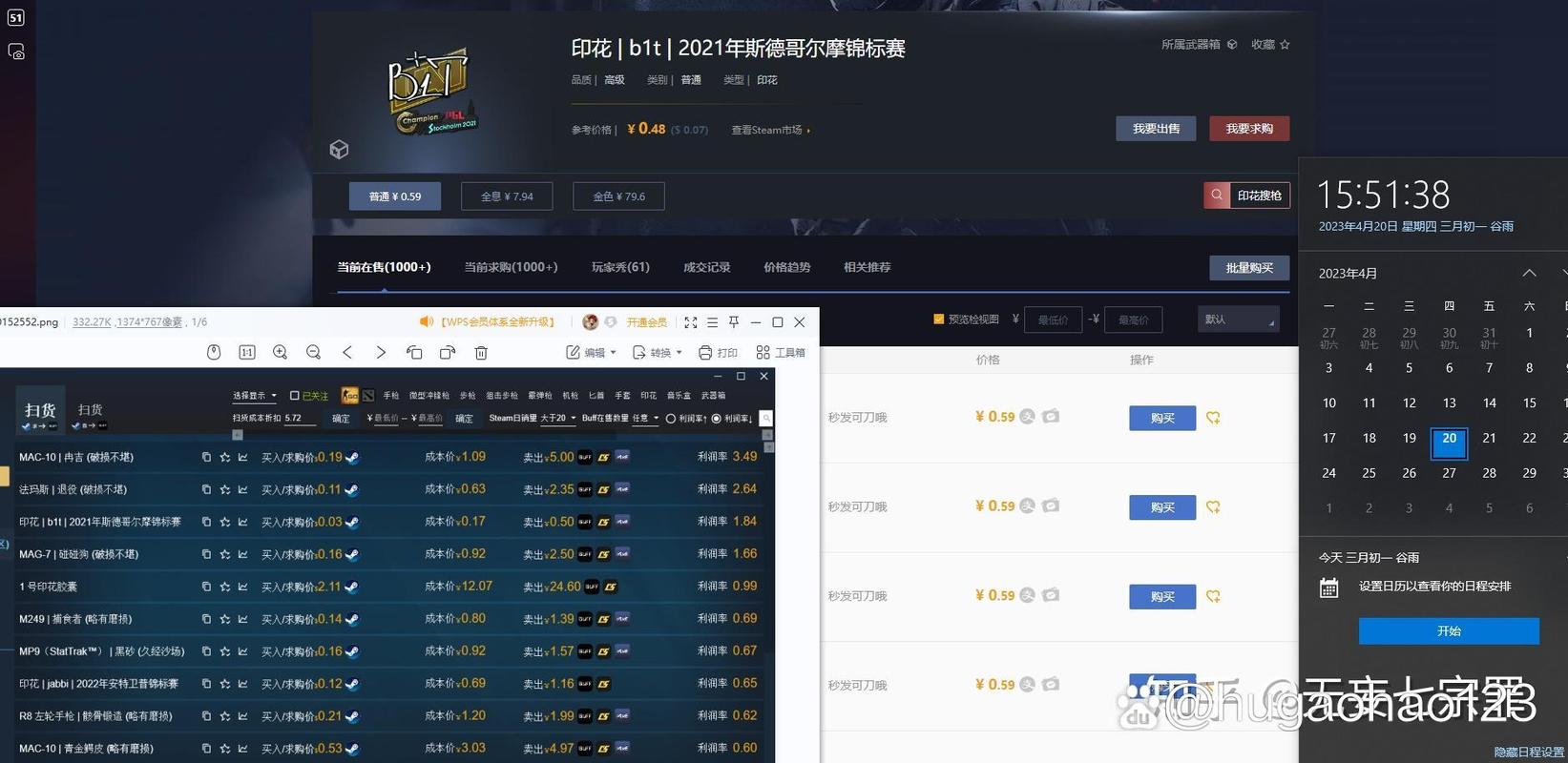Select the 利润率↓ radio button
Viewport: 1568px width, 763px height.
point(717,419)
